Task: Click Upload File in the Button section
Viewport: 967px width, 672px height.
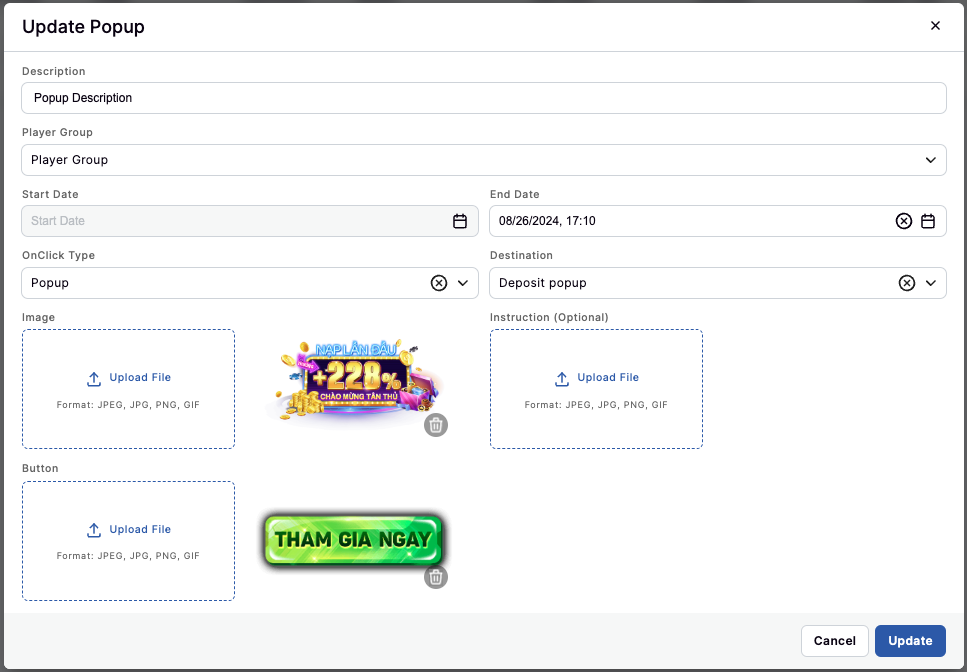Action: 128,529
